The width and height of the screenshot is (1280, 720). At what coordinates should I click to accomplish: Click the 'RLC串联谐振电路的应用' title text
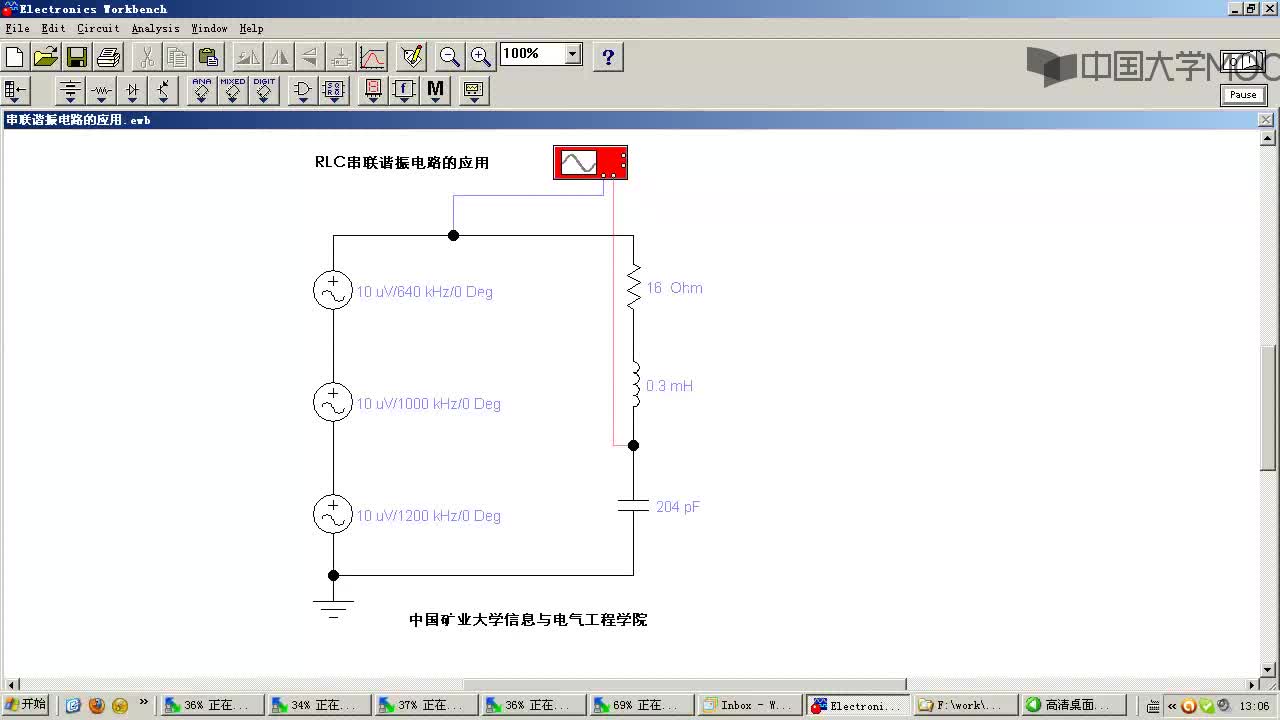(402, 162)
